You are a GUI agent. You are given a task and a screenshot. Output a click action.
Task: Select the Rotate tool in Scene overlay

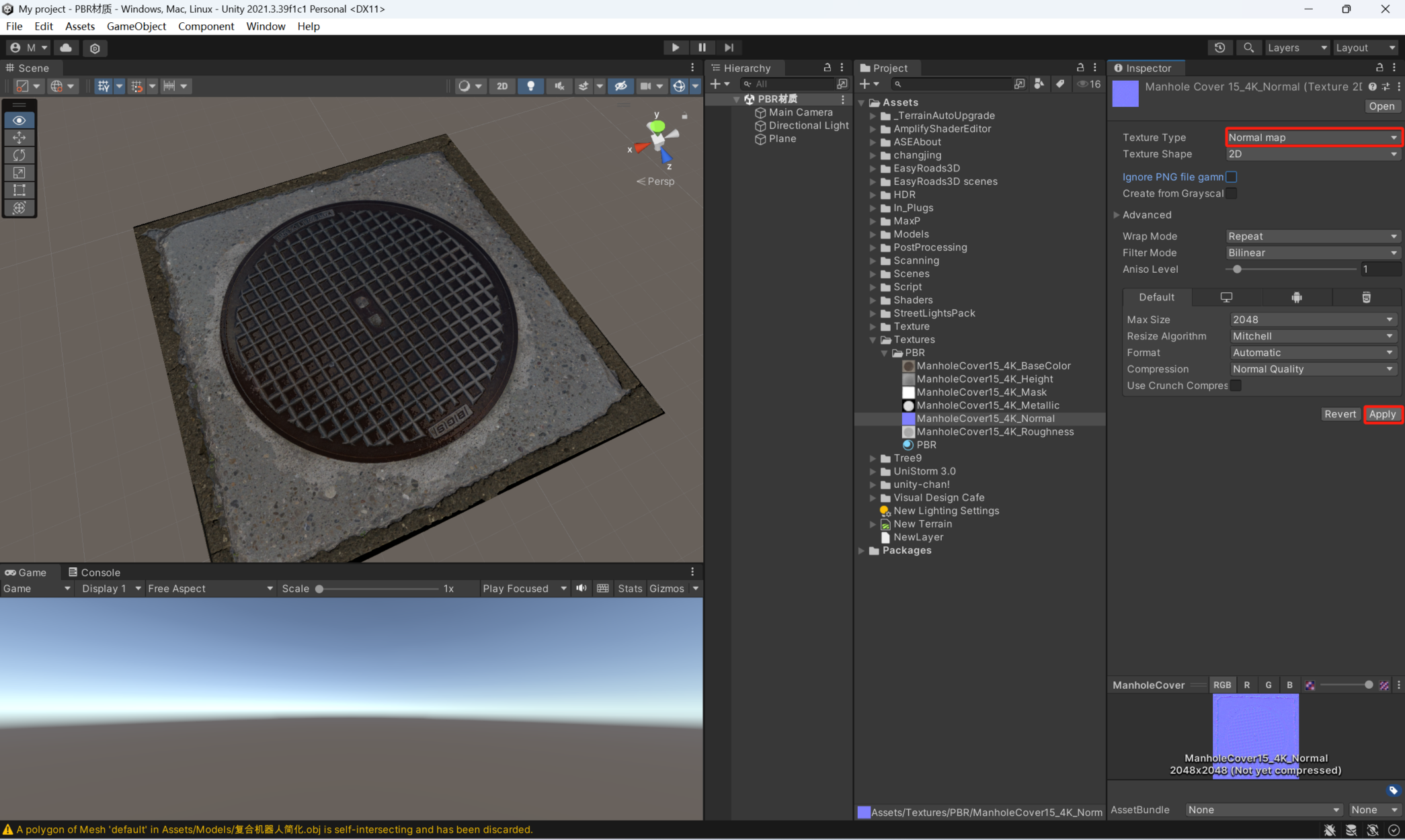(x=19, y=155)
